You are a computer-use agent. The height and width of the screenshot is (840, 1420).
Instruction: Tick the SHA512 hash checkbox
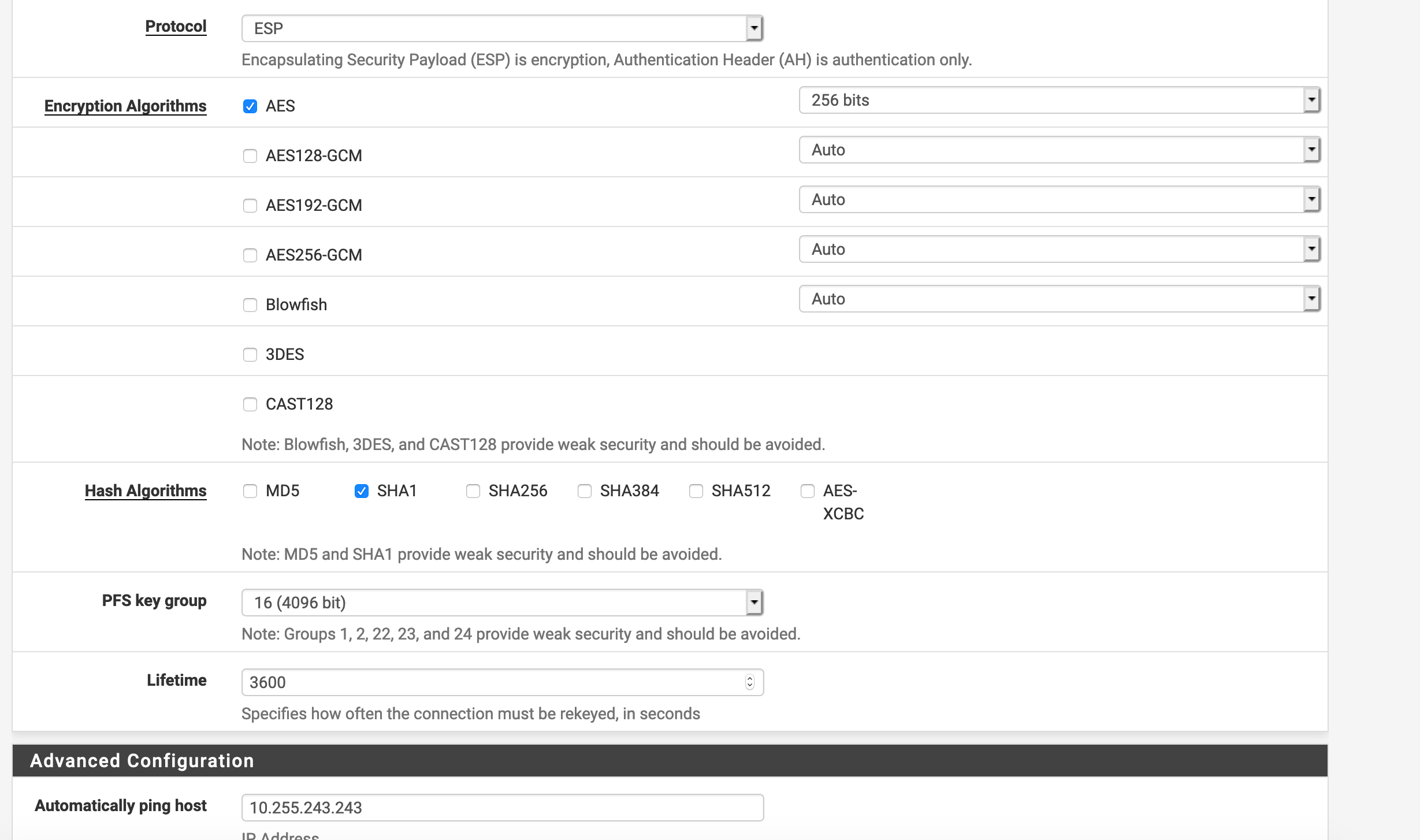(696, 491)
